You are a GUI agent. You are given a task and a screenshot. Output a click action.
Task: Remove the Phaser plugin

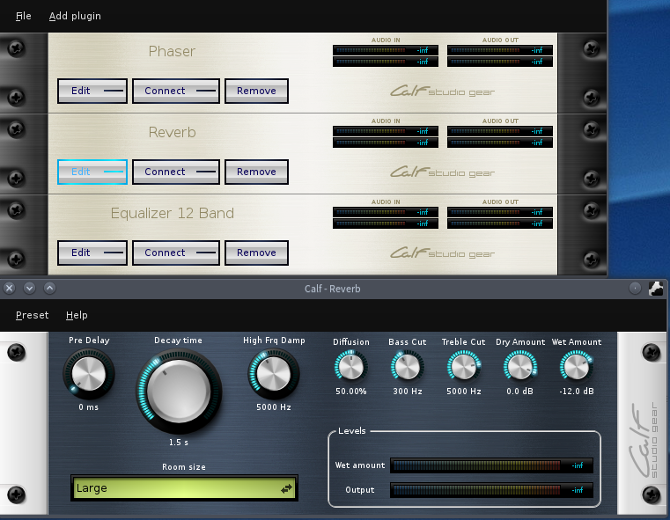click(x=256, y=91)
